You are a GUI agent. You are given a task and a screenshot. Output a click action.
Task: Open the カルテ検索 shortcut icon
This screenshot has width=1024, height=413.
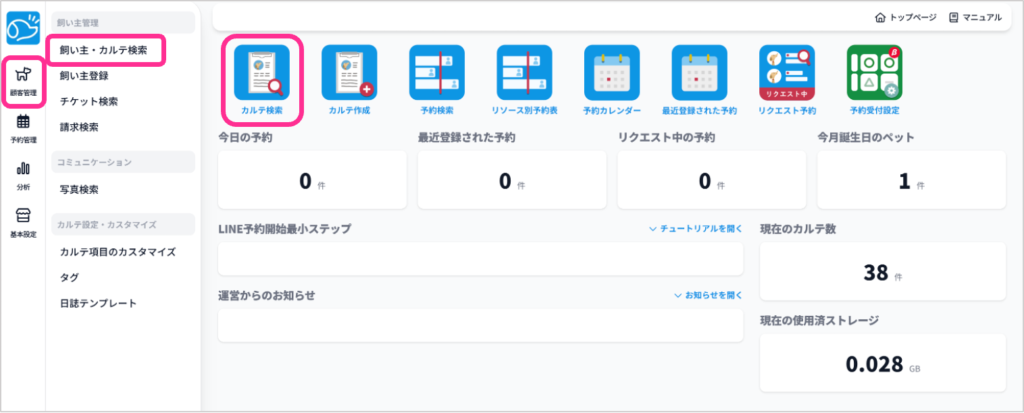click(x=260, y=73)
